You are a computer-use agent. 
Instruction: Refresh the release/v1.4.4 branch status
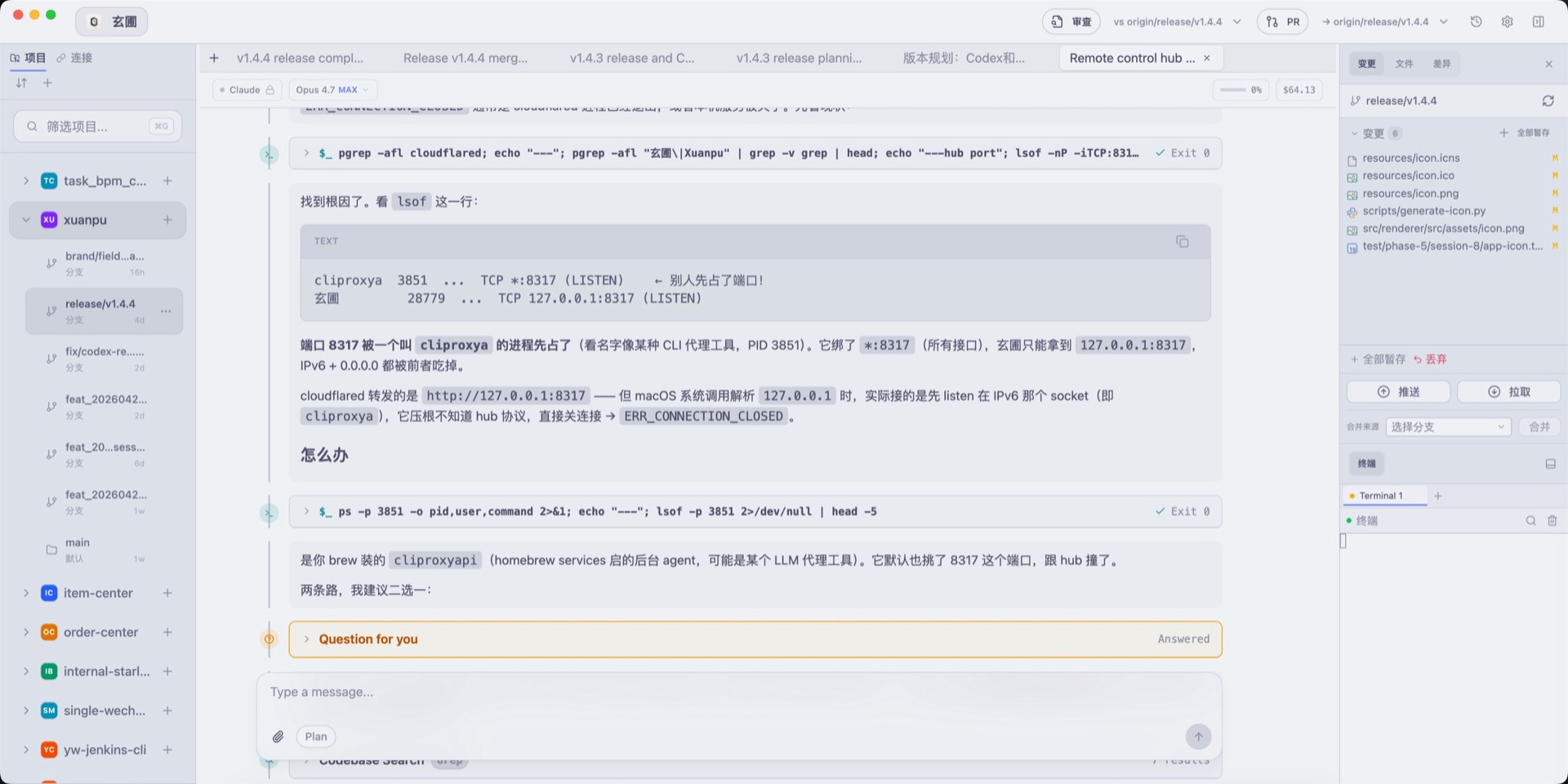[1549, 100]
